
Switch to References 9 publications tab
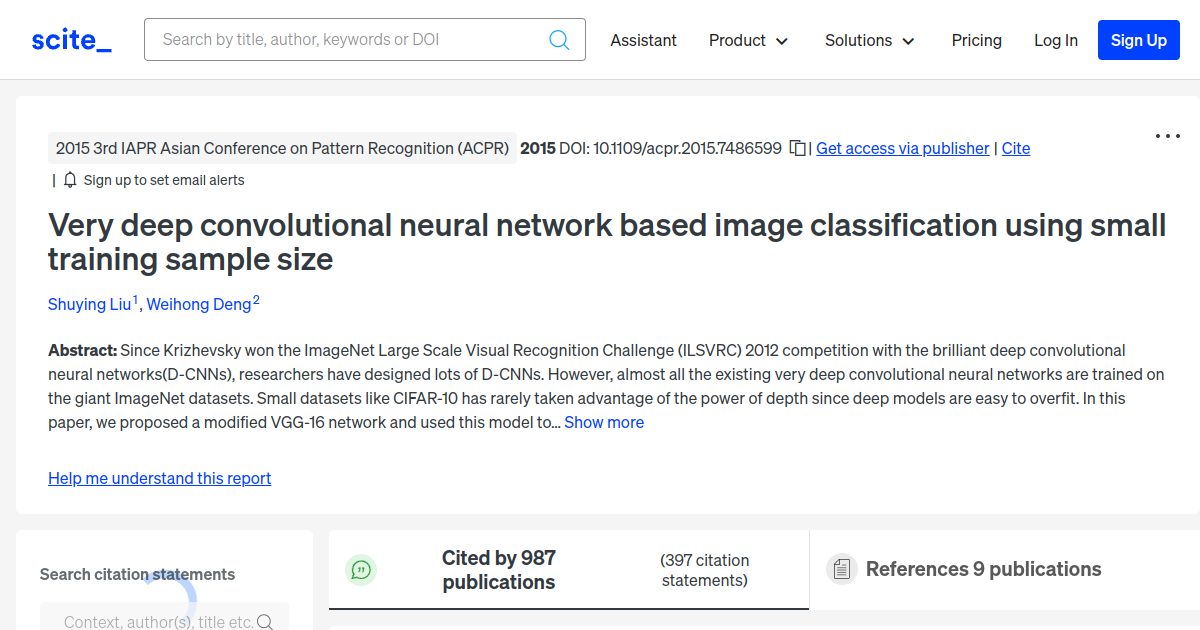click(x=983, y=569)
